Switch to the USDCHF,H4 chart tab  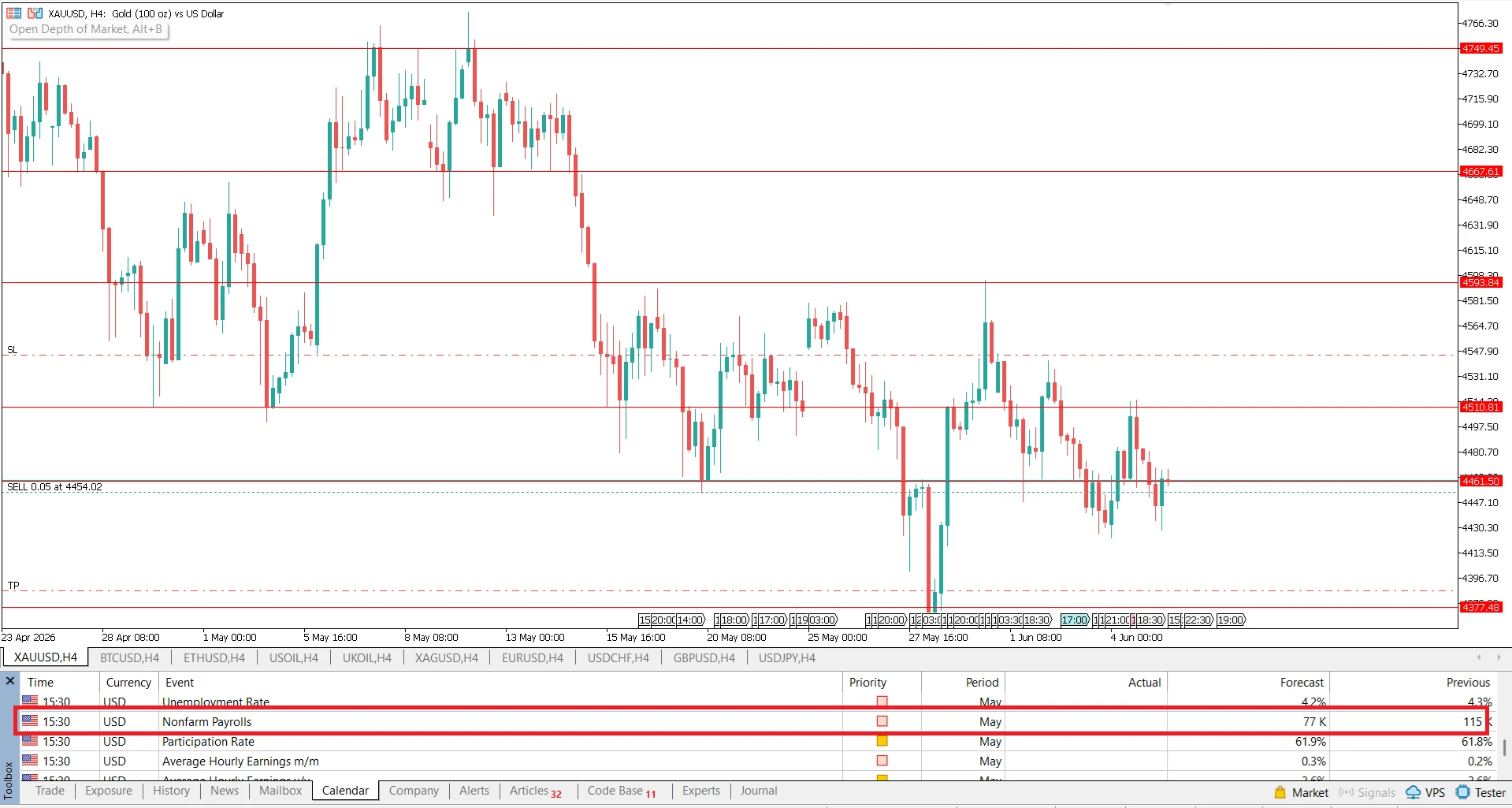pyautogui.click(x=619, y=657)
